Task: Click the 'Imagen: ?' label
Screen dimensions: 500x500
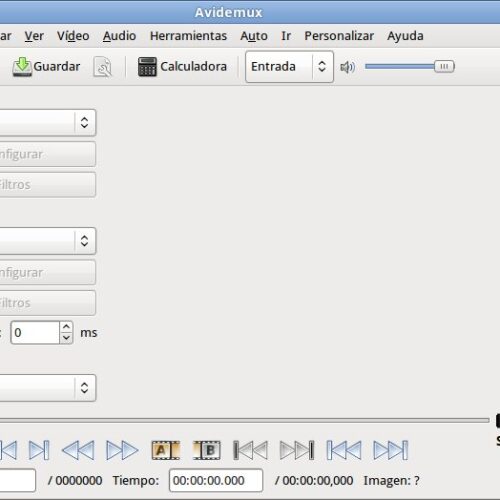Action: pos(392,481)
